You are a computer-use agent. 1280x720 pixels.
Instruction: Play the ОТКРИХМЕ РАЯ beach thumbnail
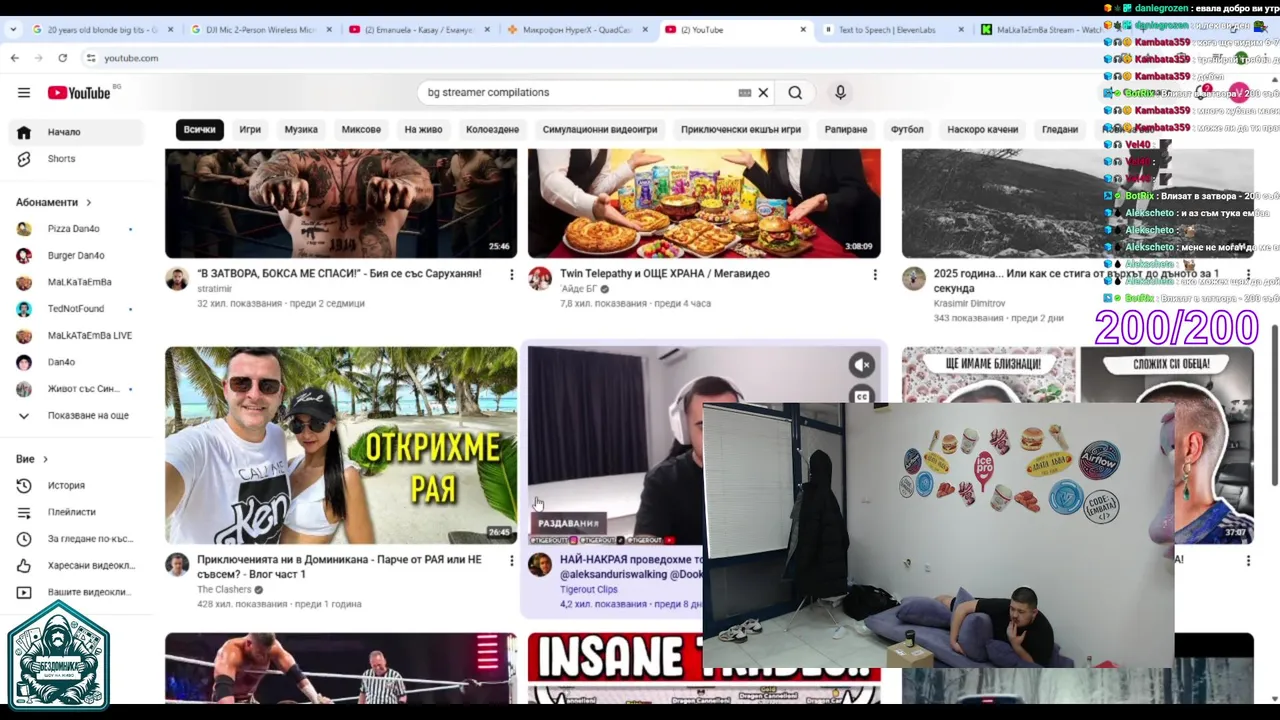(x=341, y=445)
